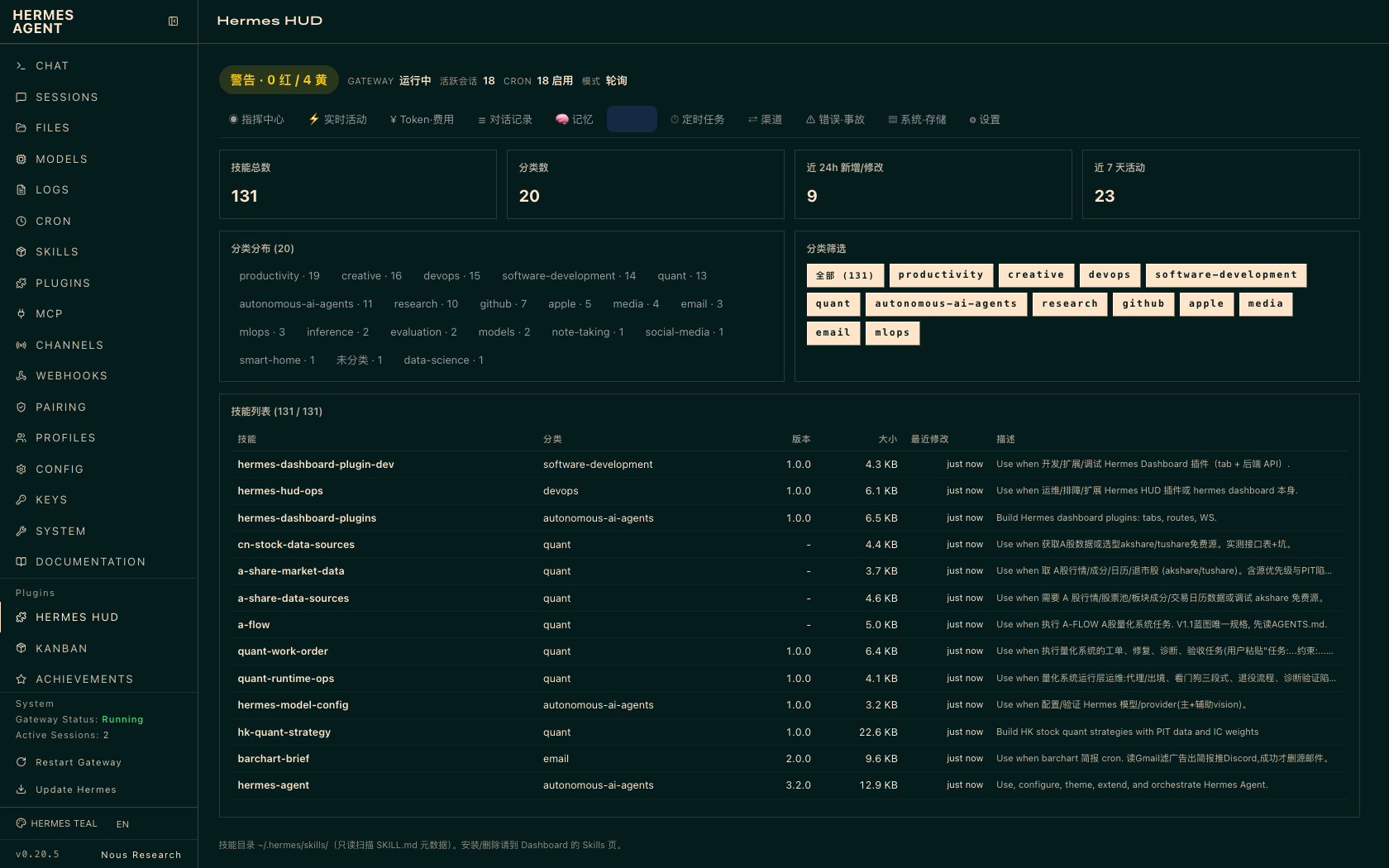
Task: Switch to the 渠道 tab
Action: tap(766, 120)
